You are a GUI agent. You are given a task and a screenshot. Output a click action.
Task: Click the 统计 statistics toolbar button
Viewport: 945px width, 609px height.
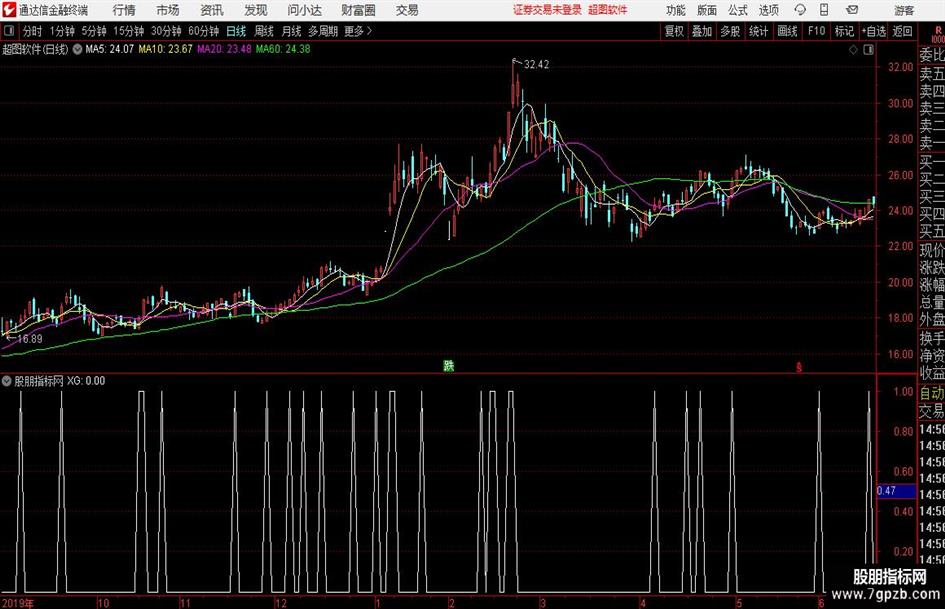click(758, 31)
